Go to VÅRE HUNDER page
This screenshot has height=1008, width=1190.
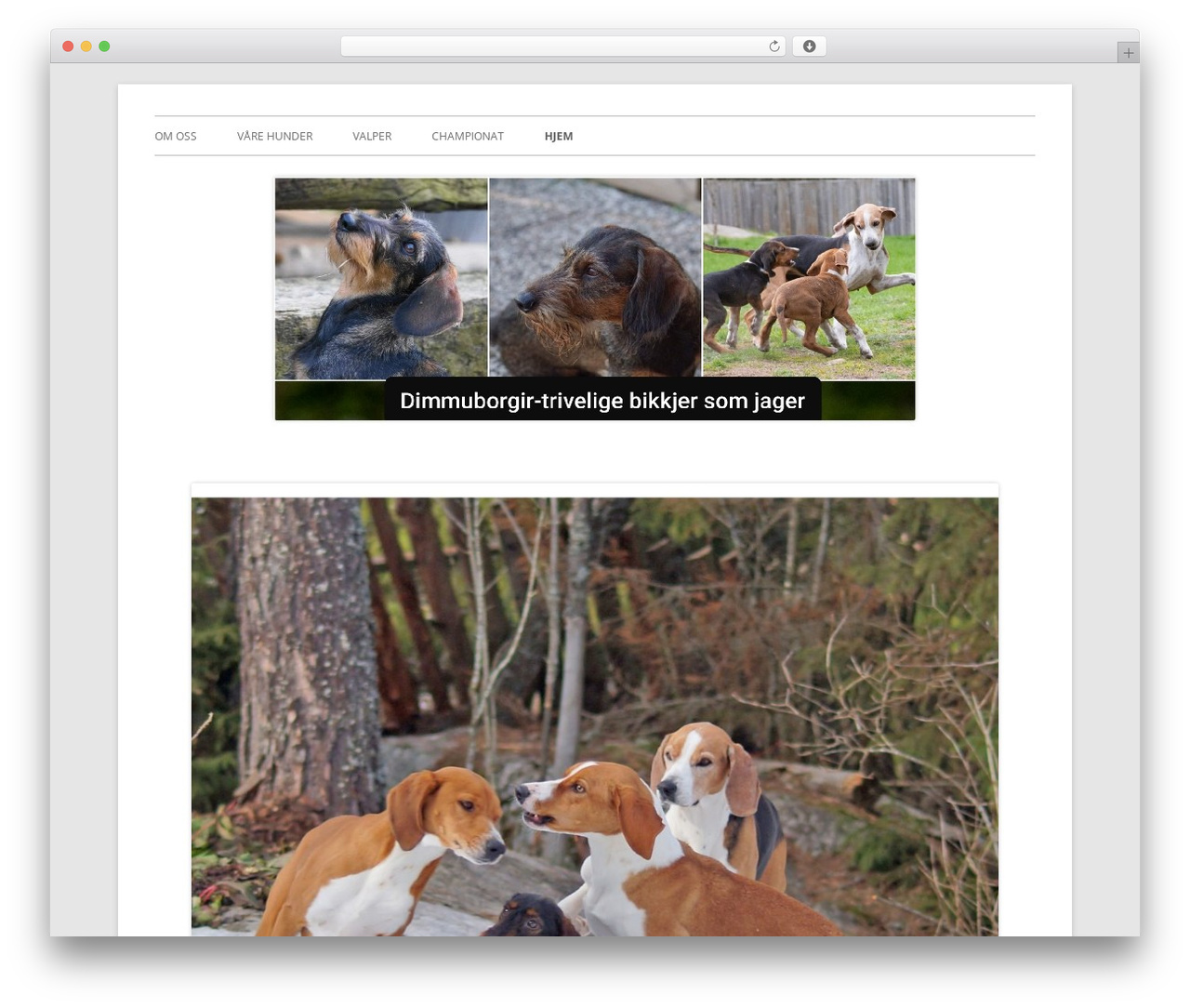click(274, 136)
